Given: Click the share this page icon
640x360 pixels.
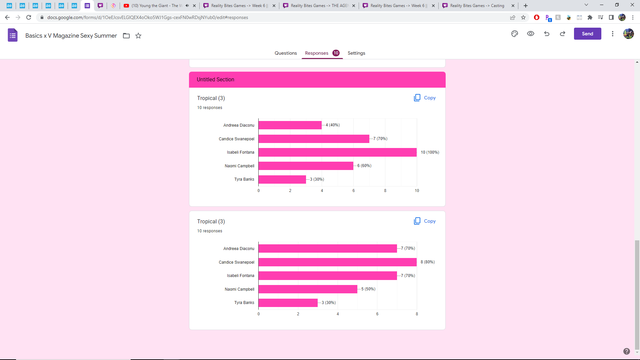Looking at the screenshot, I should 512,18.
